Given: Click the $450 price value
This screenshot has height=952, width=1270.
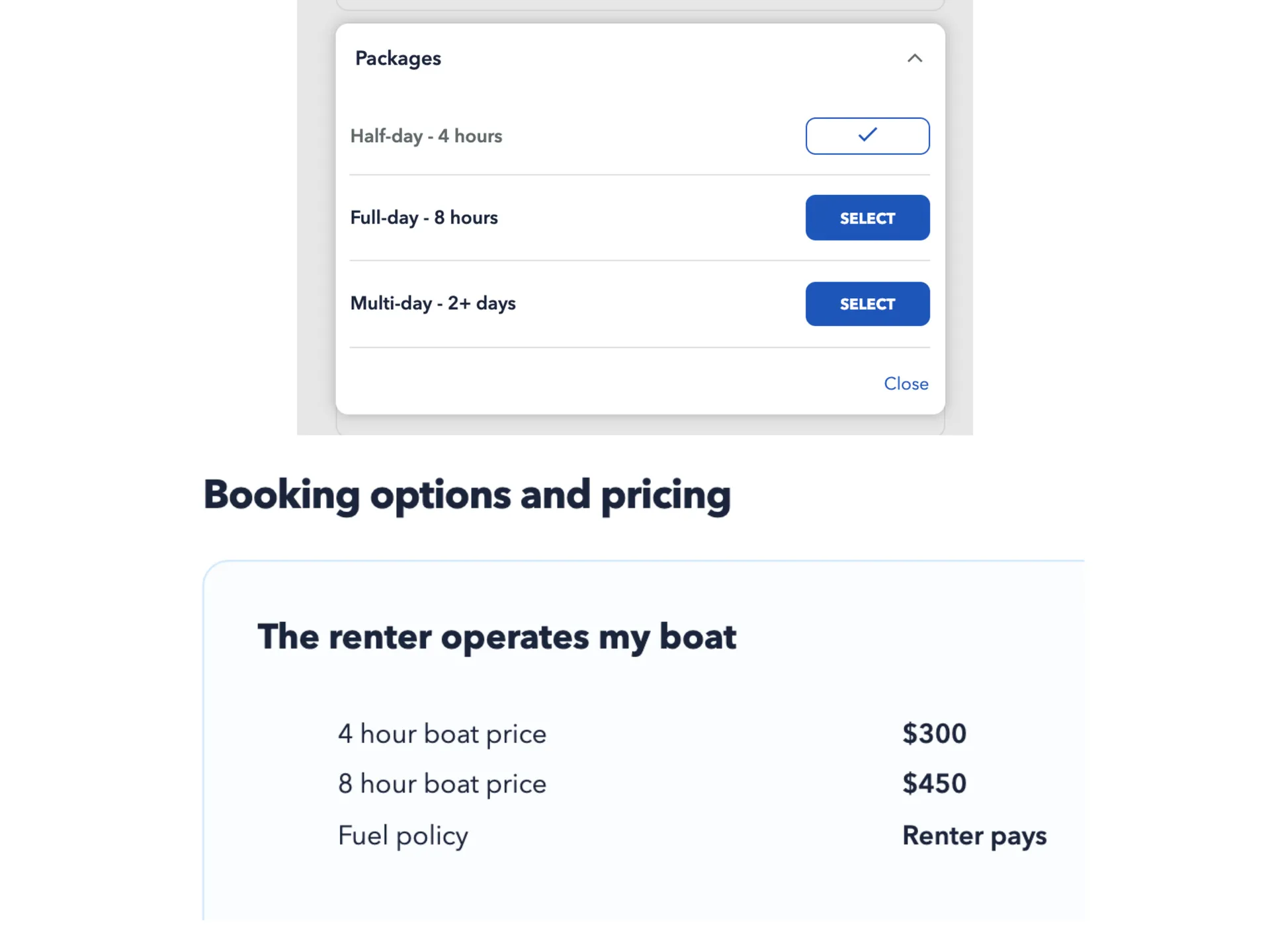Looking at the screenshot, I should pyautogui.click(x=934, y=784).
